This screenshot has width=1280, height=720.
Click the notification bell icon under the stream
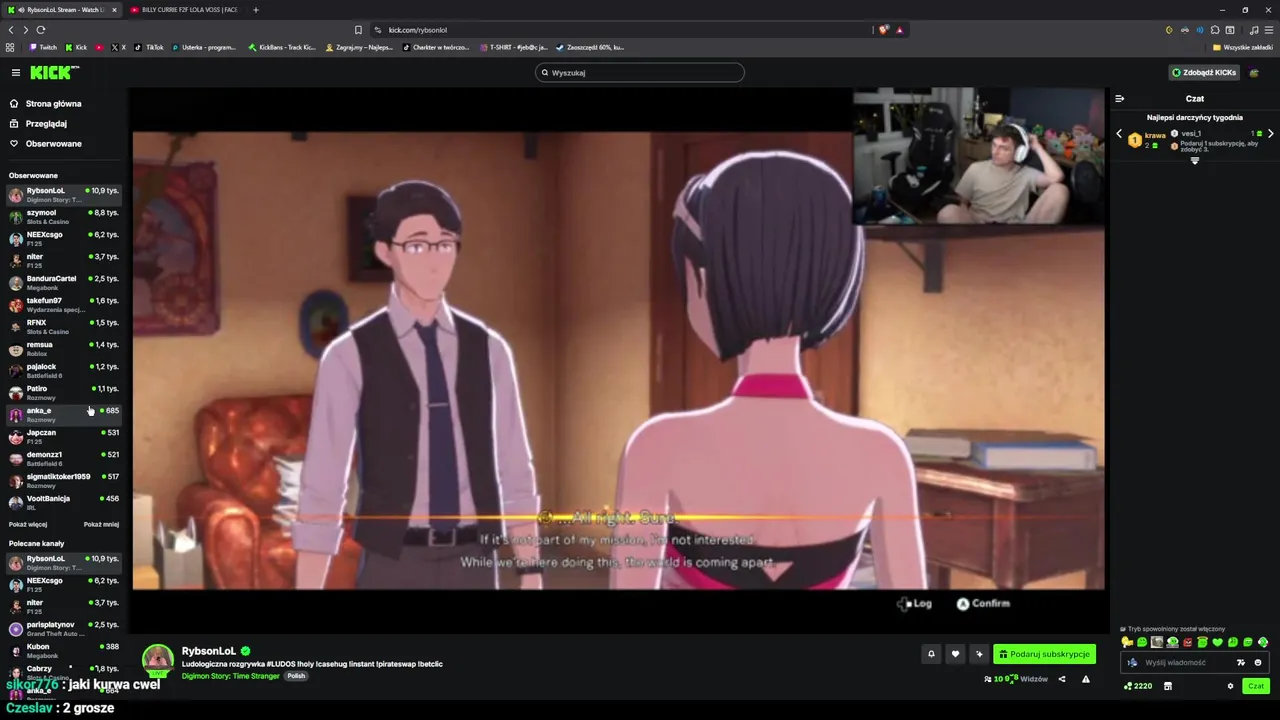pos(931,654)
